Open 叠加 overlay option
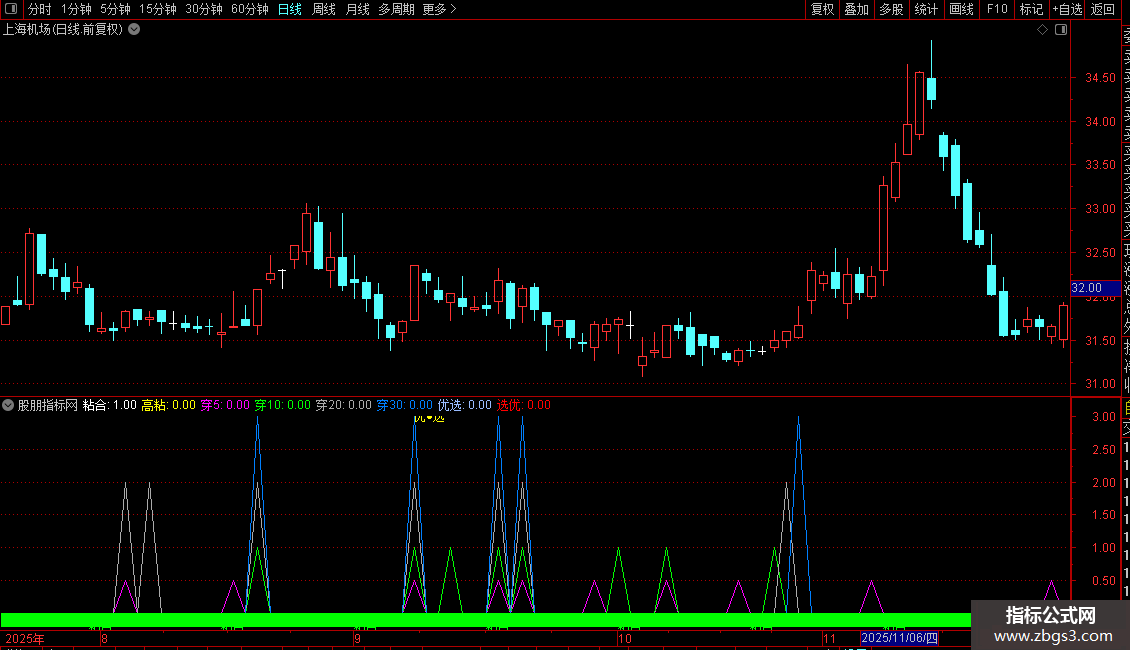 [x=857, y=9]
